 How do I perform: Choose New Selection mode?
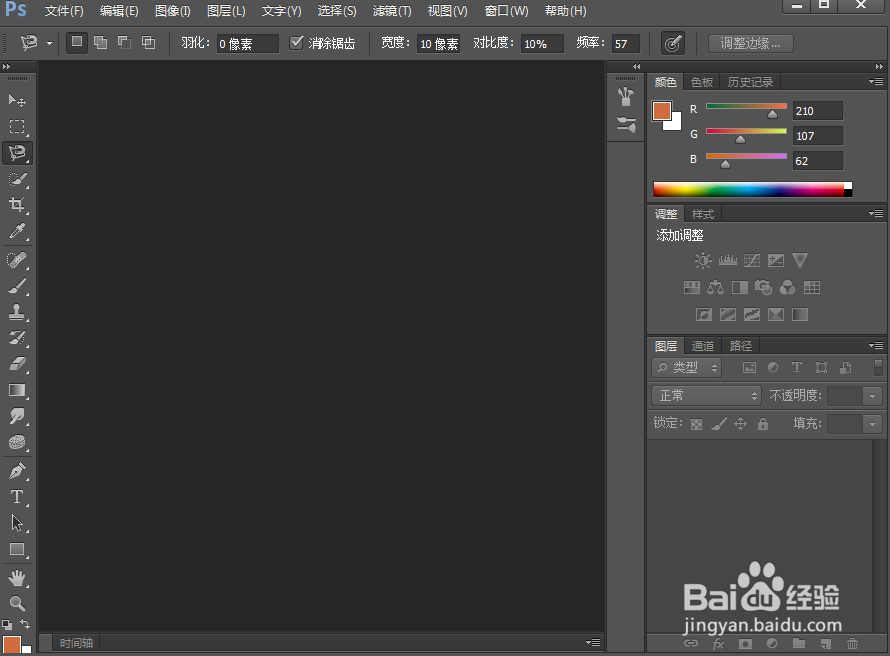[x=77, y=43]
